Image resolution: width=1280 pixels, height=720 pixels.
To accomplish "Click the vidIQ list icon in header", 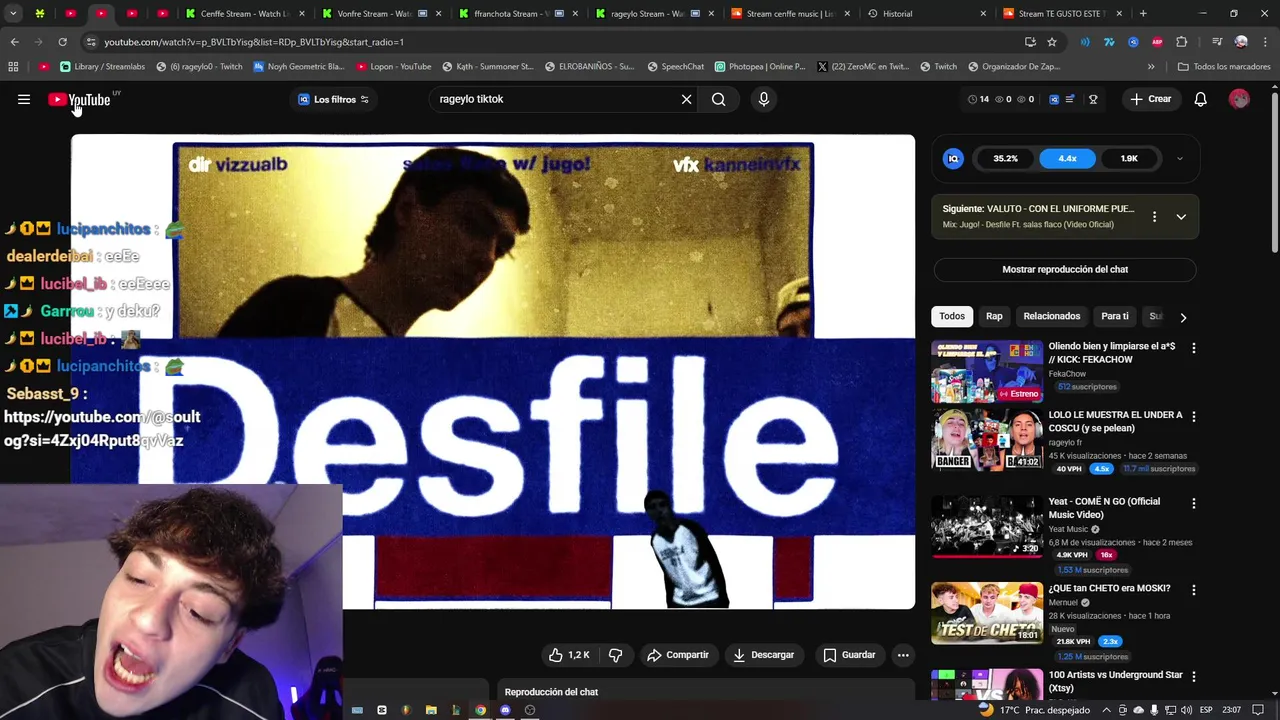I will coord(1070,99).
